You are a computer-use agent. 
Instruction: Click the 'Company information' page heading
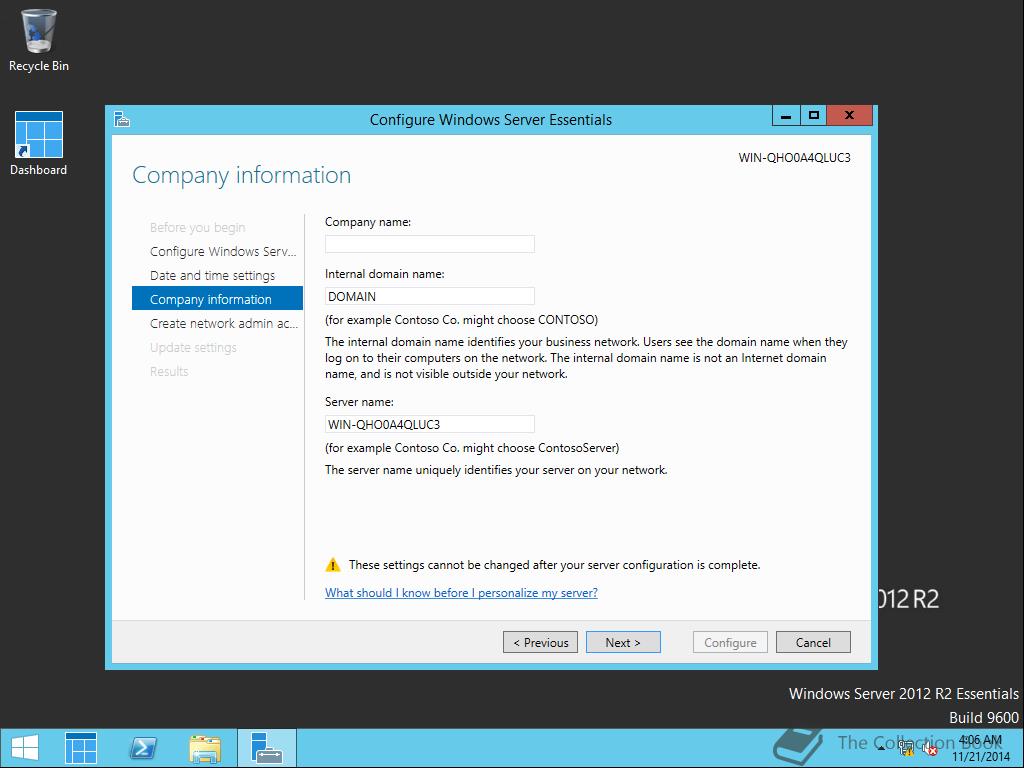(x=242, y=175)
